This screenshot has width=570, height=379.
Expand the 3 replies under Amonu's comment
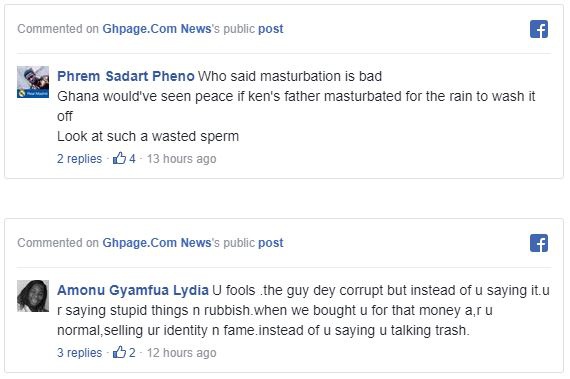tap(79, 352)
